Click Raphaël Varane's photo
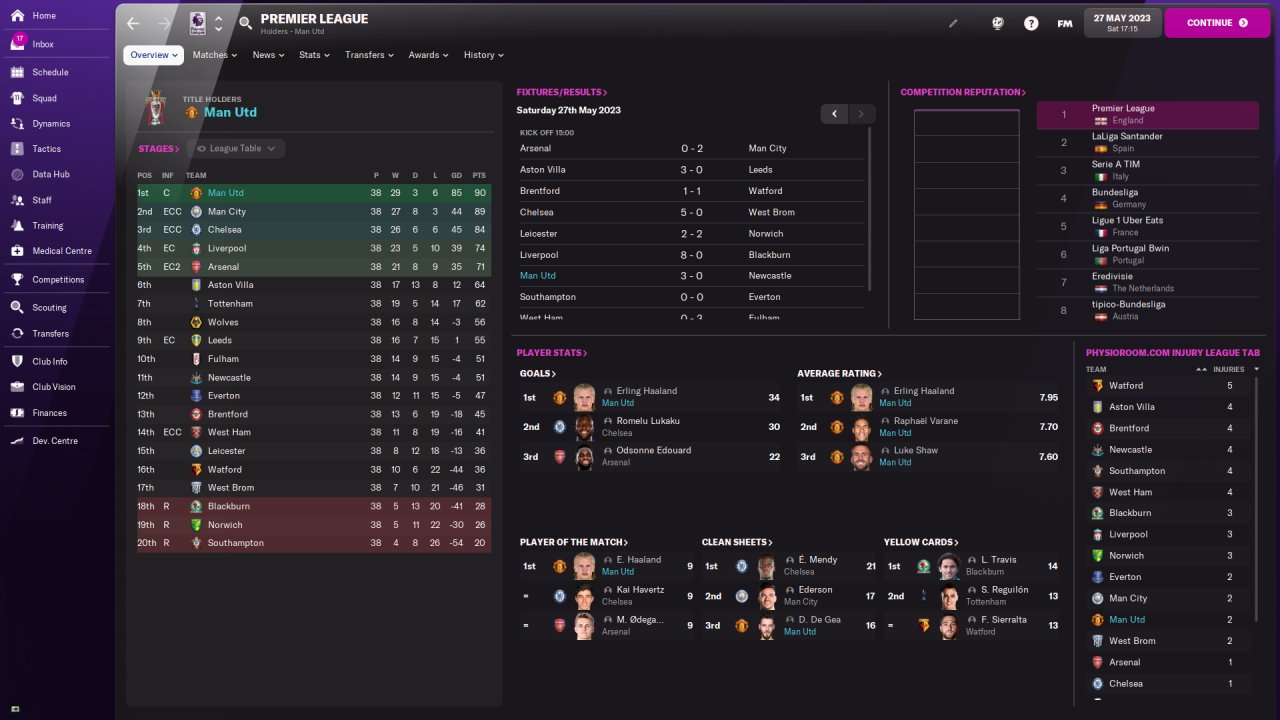Screen dimensions: 1280x720 (861, 427)
